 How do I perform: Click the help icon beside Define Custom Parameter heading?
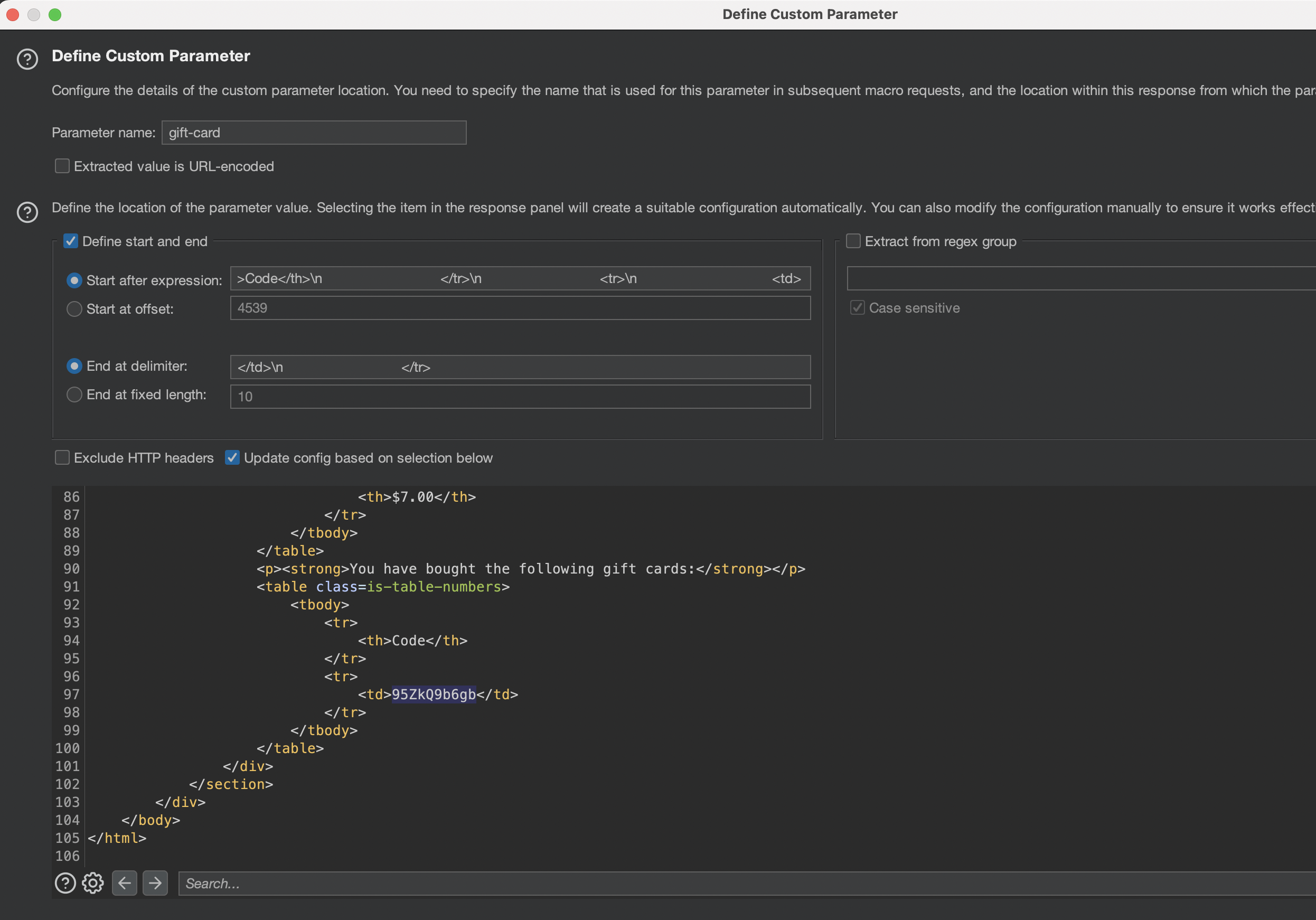pyautogui.click(x=27, y=59)
